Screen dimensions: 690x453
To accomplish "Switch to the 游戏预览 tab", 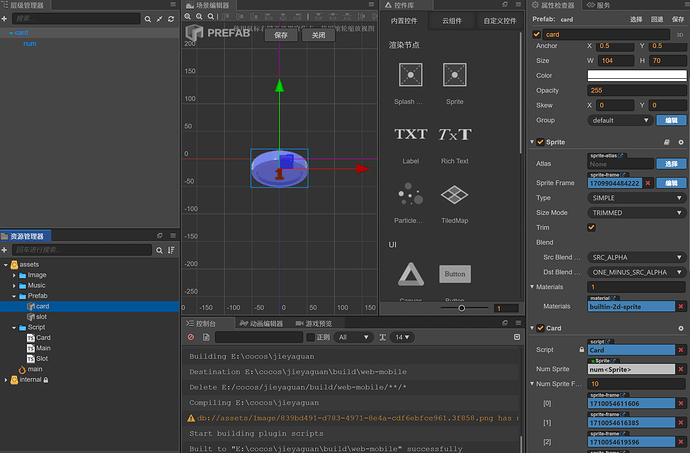I will (314, 324).
